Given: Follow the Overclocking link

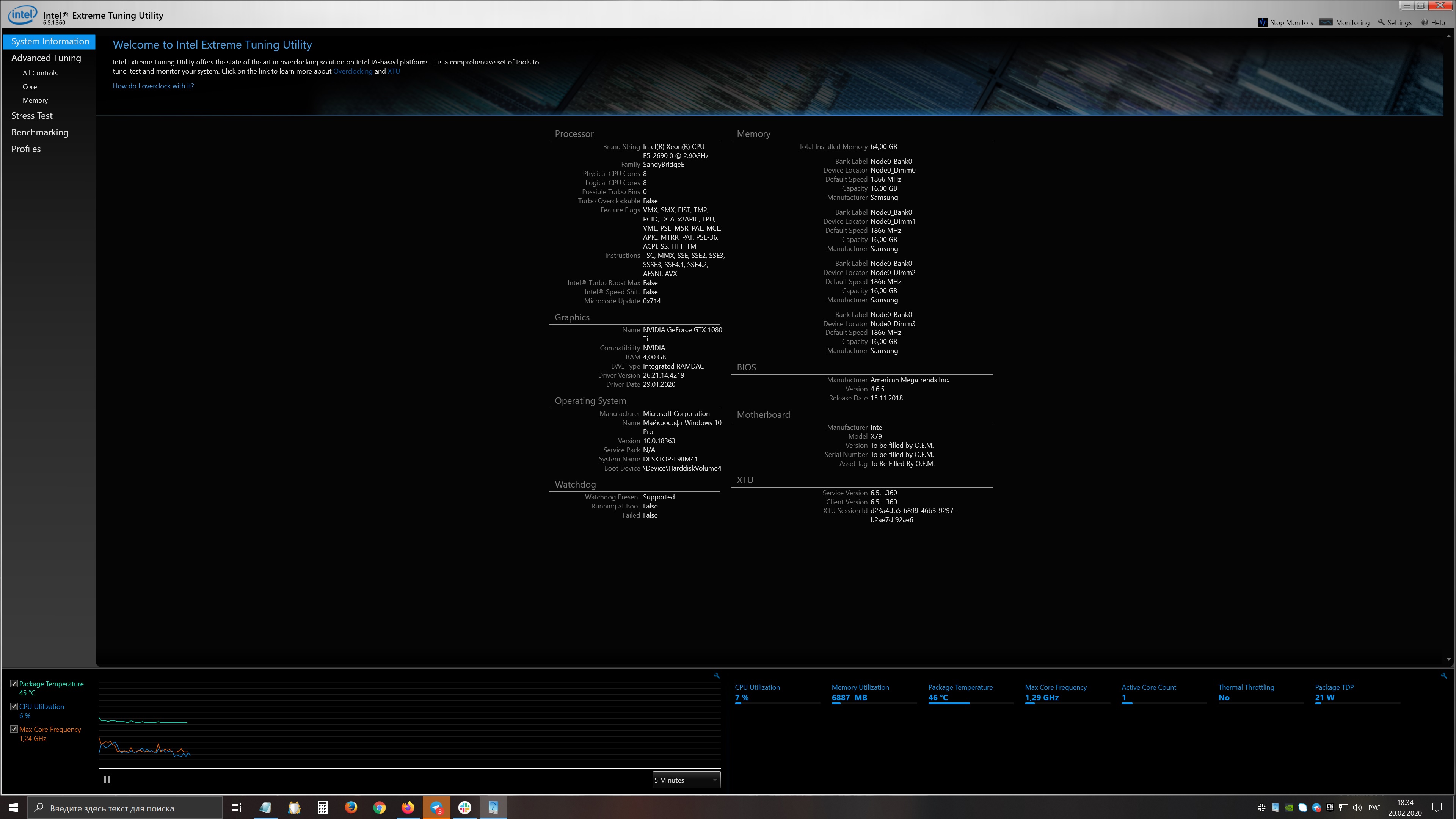Looking at the screenshot, I should [353, 71].
